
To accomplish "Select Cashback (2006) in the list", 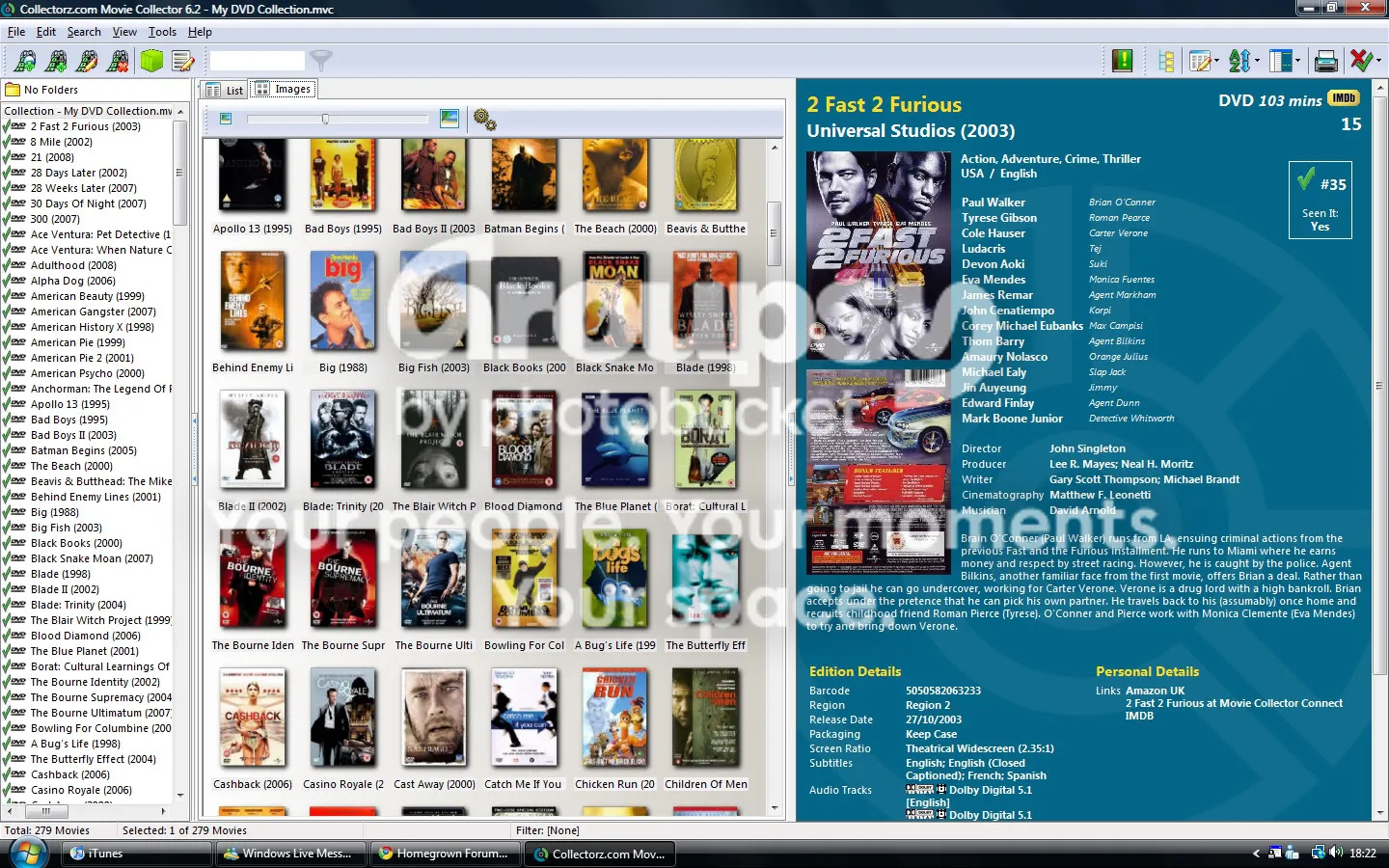I will pos(70,774).
